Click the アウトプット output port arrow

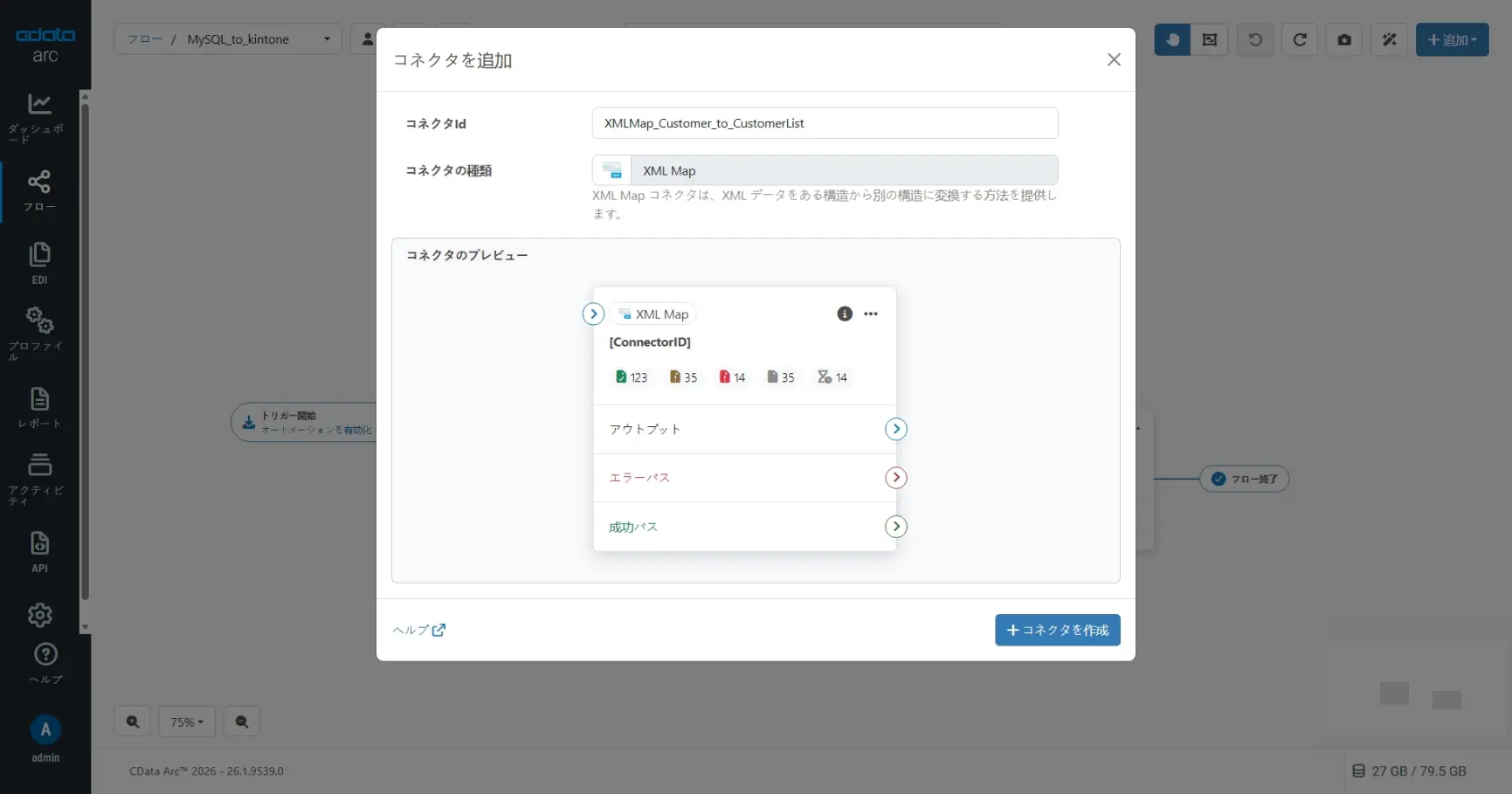(896, 429)
